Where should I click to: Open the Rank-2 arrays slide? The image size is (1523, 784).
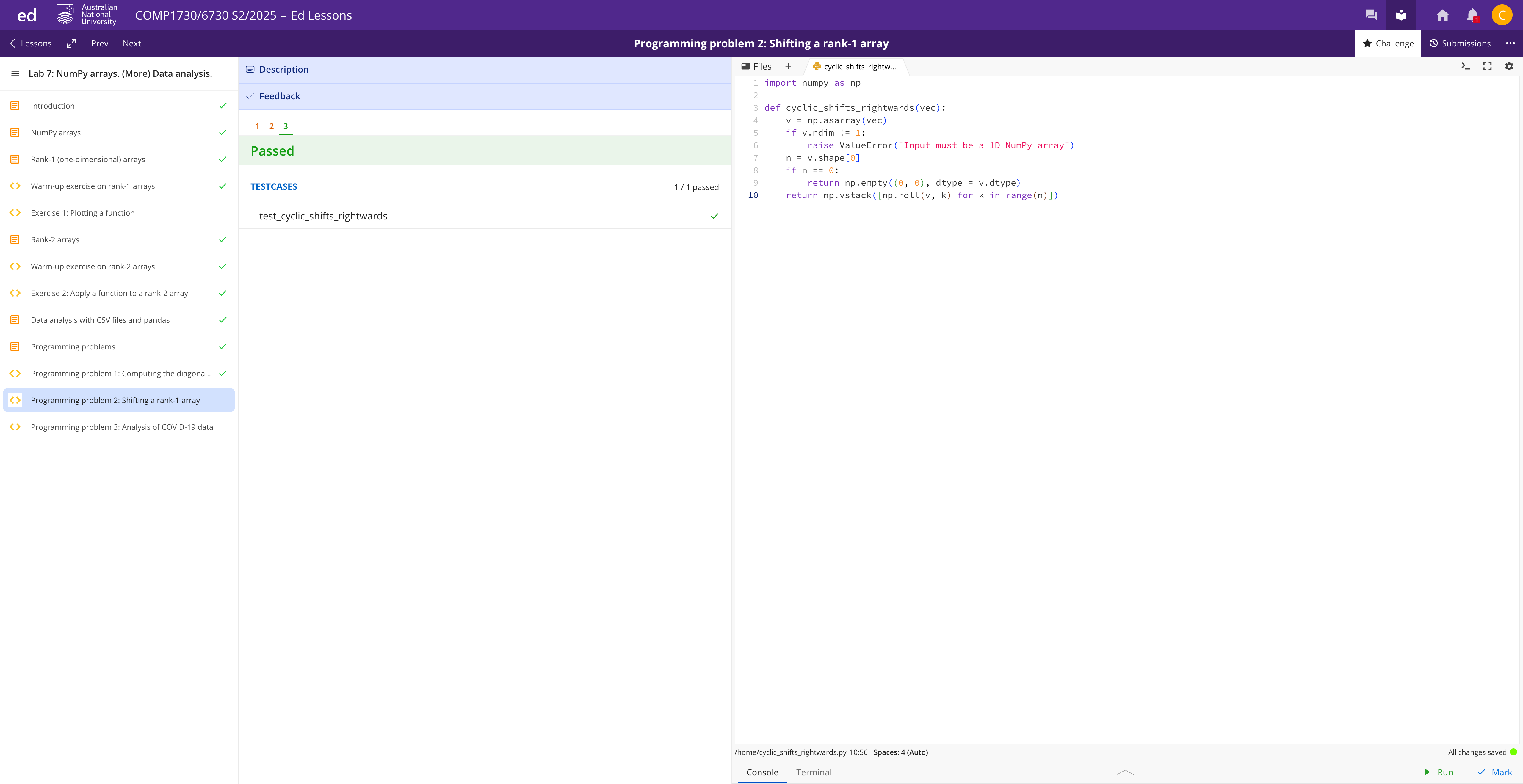point(119,239)
